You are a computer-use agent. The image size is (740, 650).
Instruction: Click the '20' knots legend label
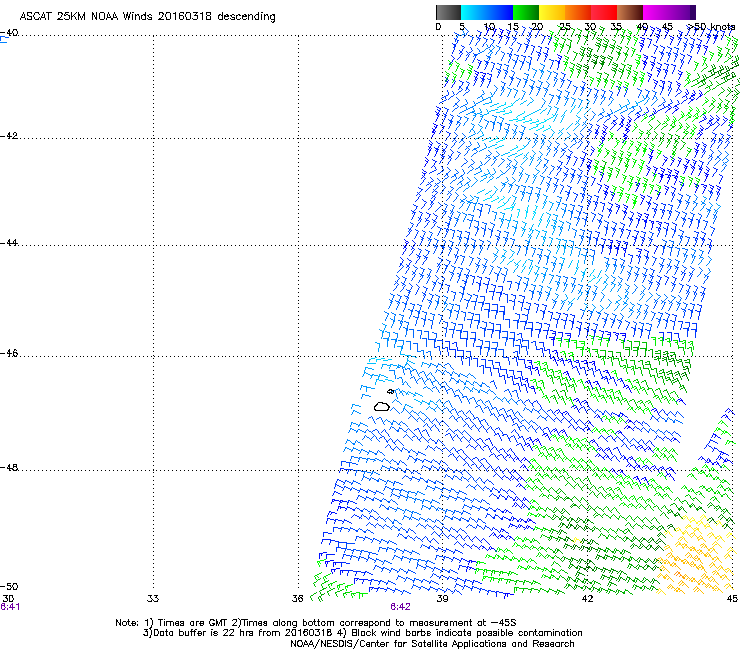pyautogui.click(x=537, y=27)
